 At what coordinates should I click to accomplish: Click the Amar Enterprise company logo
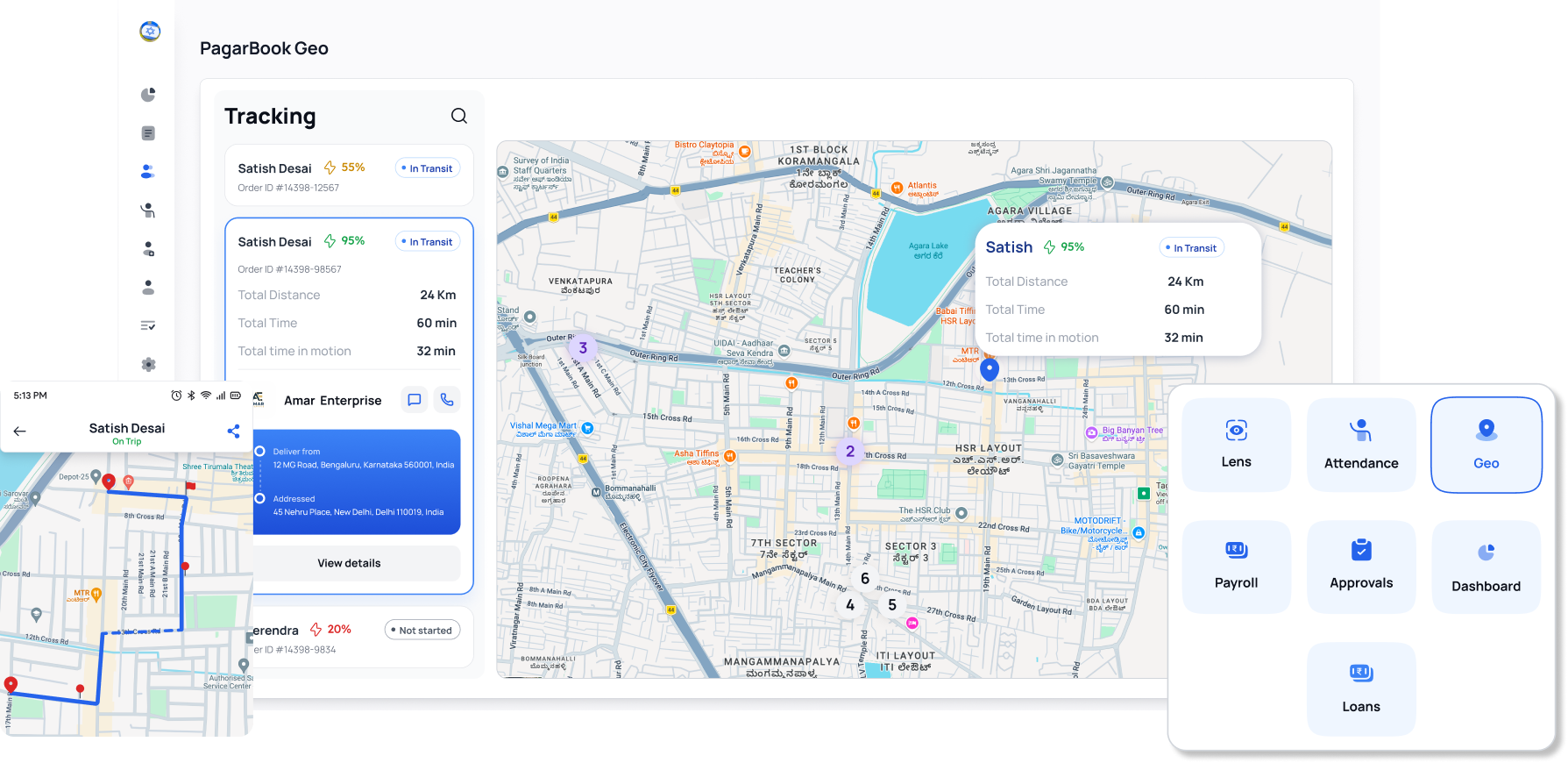click(259, 400)
